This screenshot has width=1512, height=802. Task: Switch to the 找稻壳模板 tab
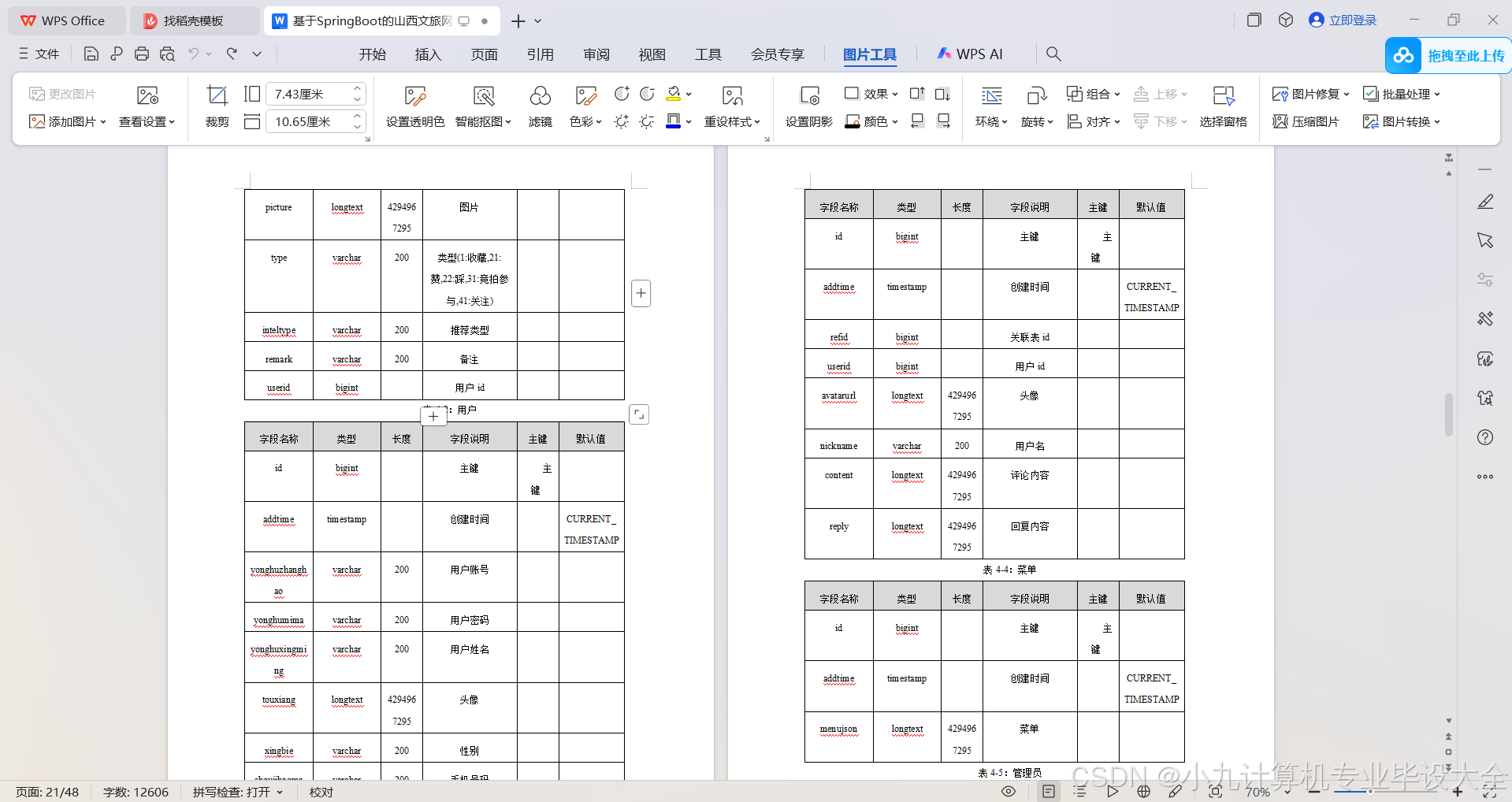click(193, 21)
